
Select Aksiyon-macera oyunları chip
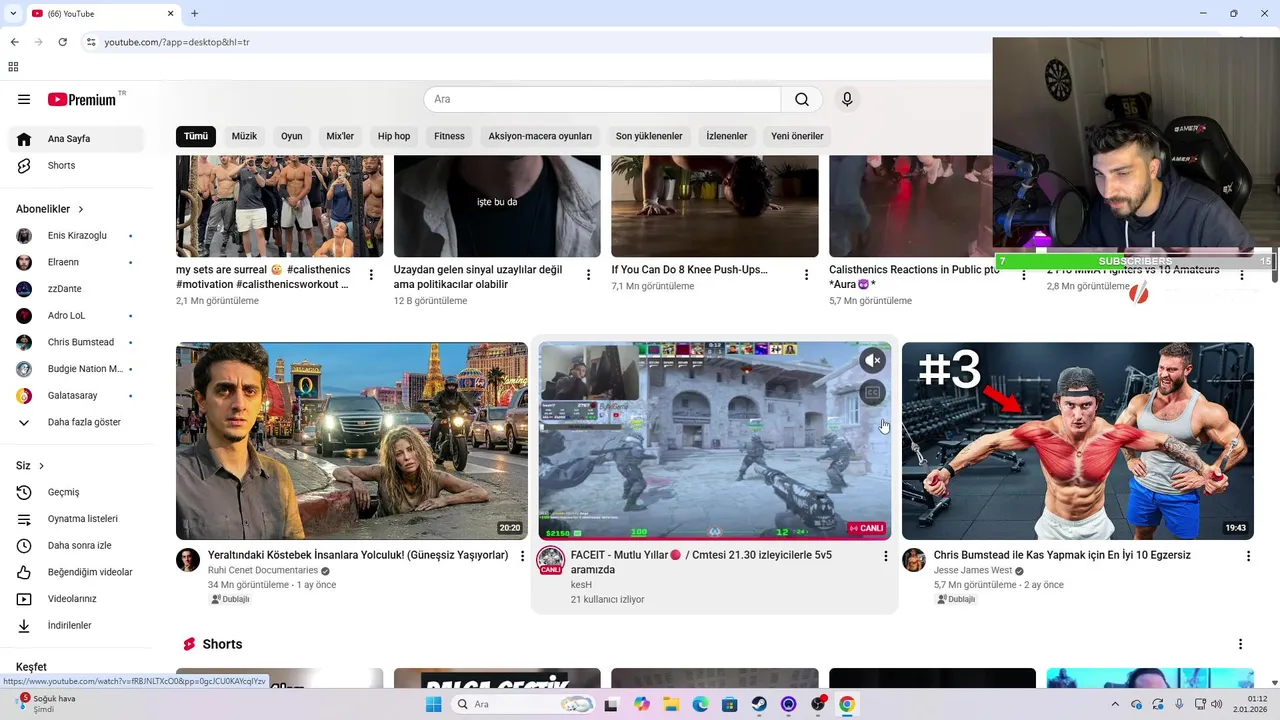pyautogui.click(x=540, y=136)
